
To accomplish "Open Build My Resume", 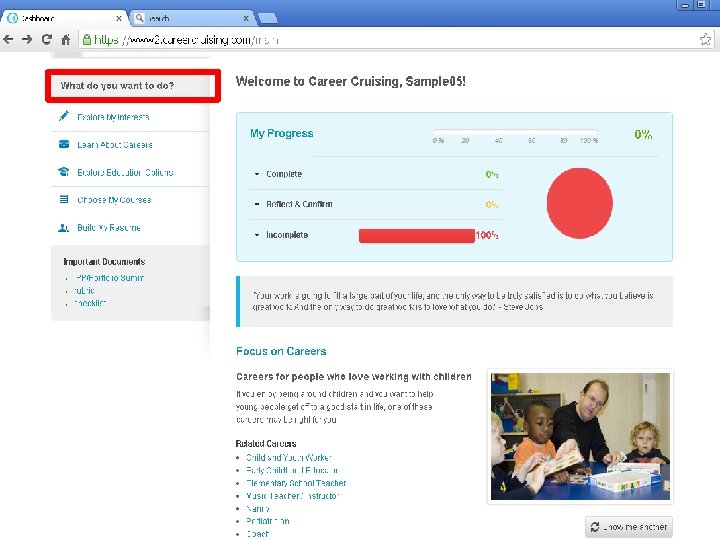I will [109, 227].
